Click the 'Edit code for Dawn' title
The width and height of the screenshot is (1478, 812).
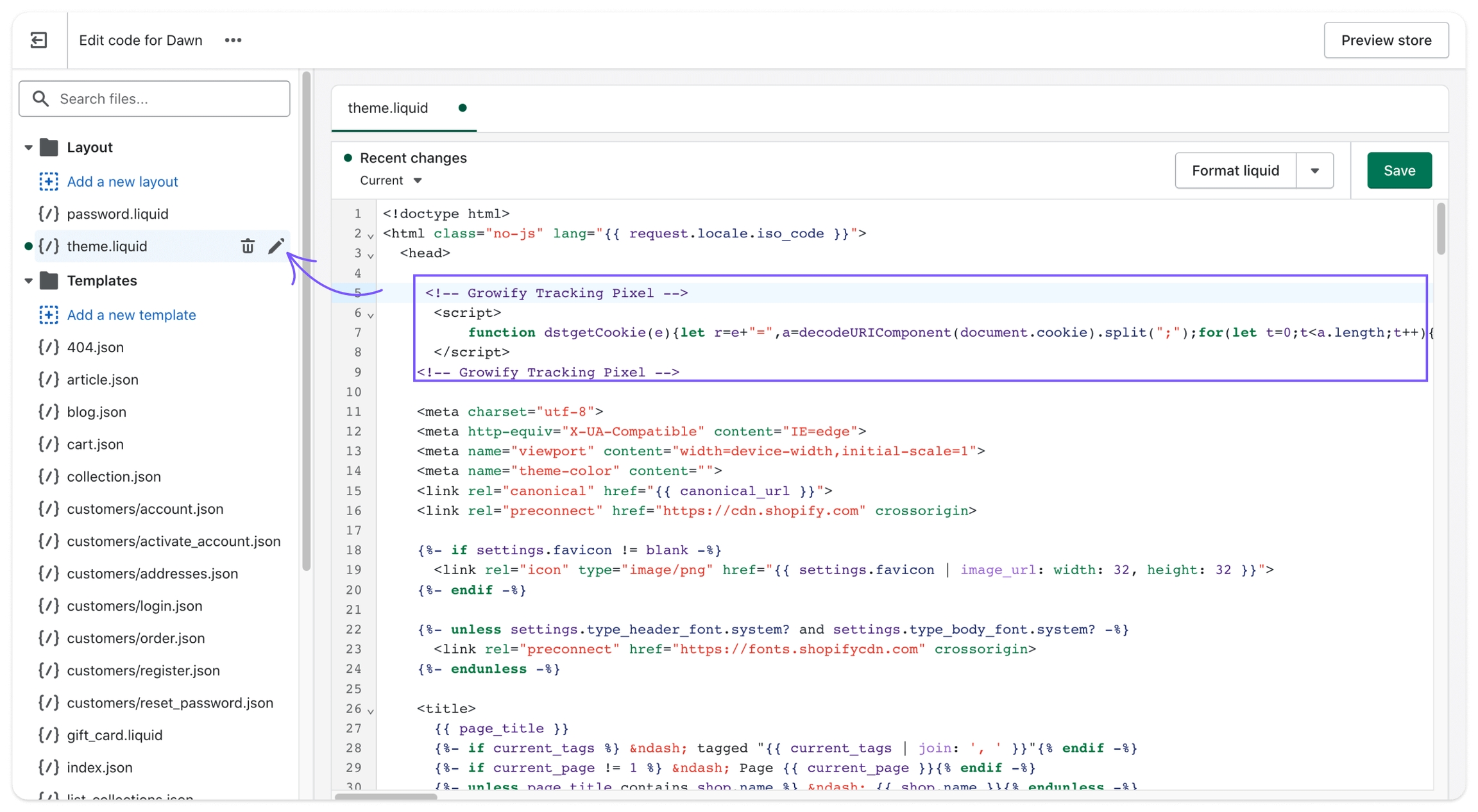click(x=140, y=40)
